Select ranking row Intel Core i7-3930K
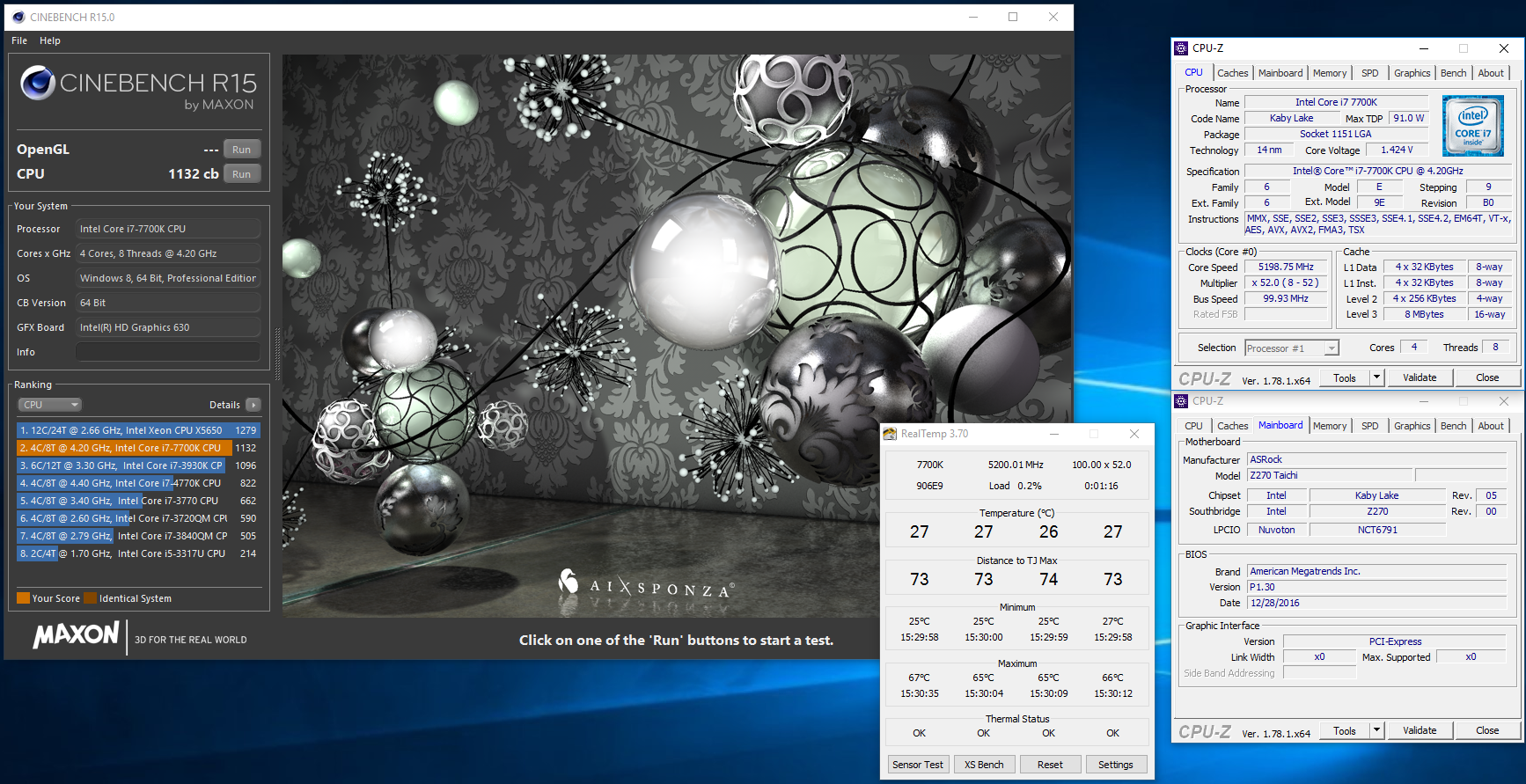 click(x=138, y=465)
